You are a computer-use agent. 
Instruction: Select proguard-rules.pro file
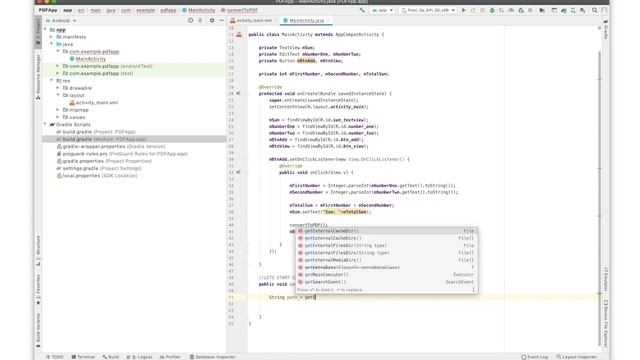(122, 154)
